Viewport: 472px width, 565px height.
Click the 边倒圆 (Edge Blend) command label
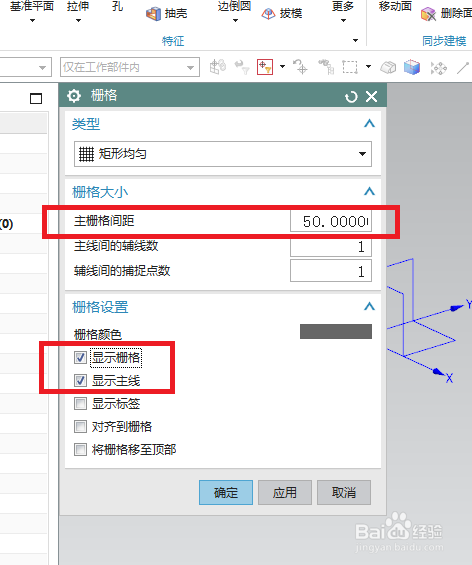point(235,6)
